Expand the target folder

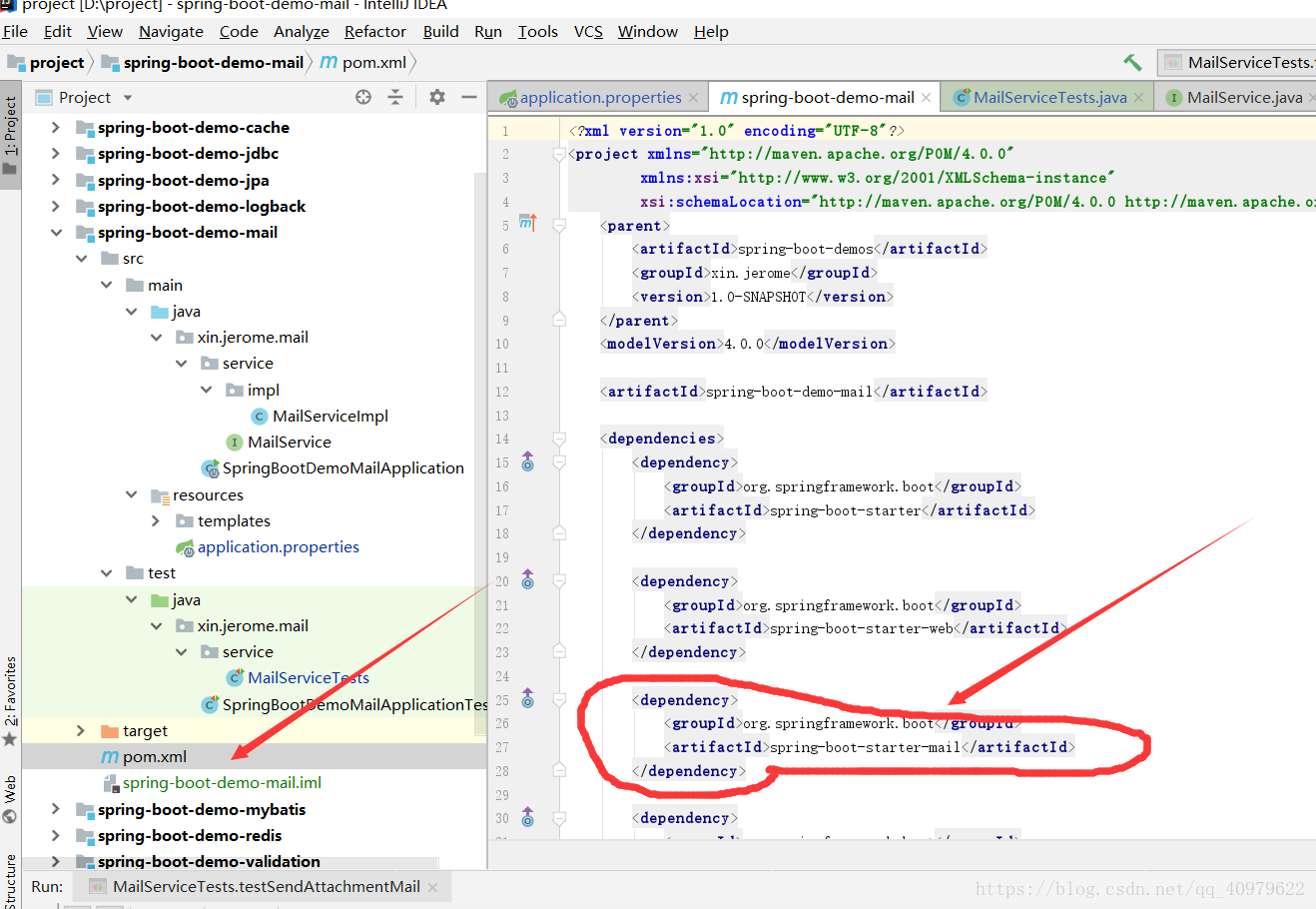coord(81,731)
